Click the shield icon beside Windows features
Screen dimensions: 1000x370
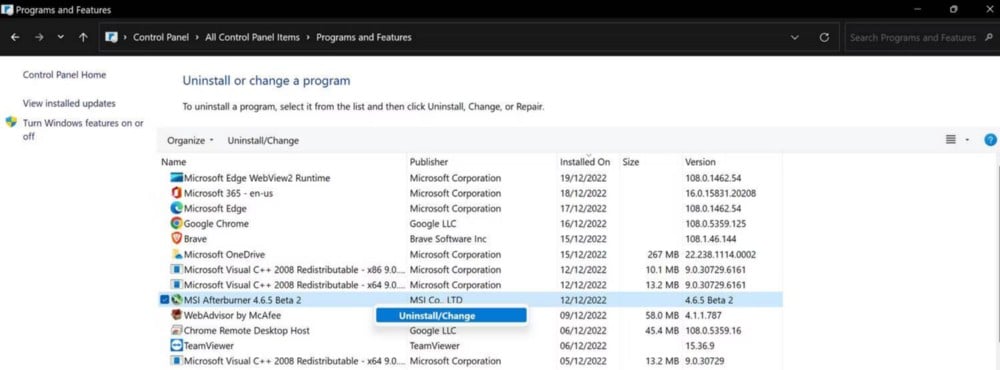click(x=11, y=122)
